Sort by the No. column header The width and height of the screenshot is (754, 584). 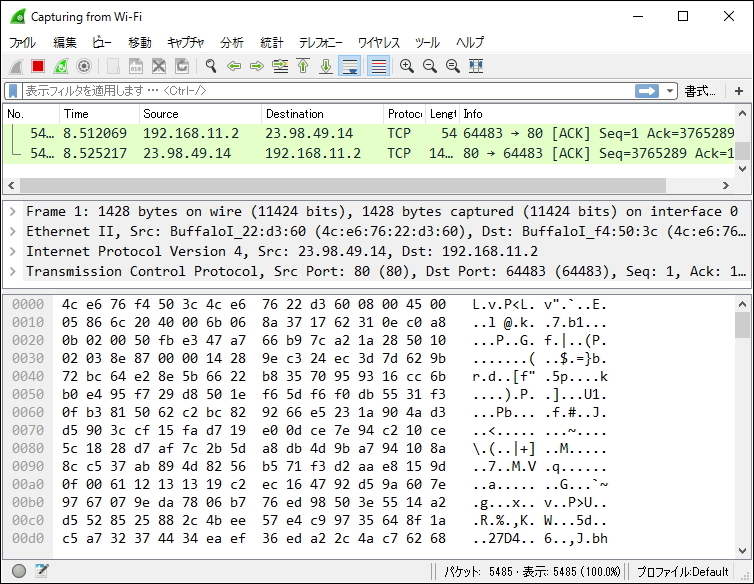[x=31, y=114]
